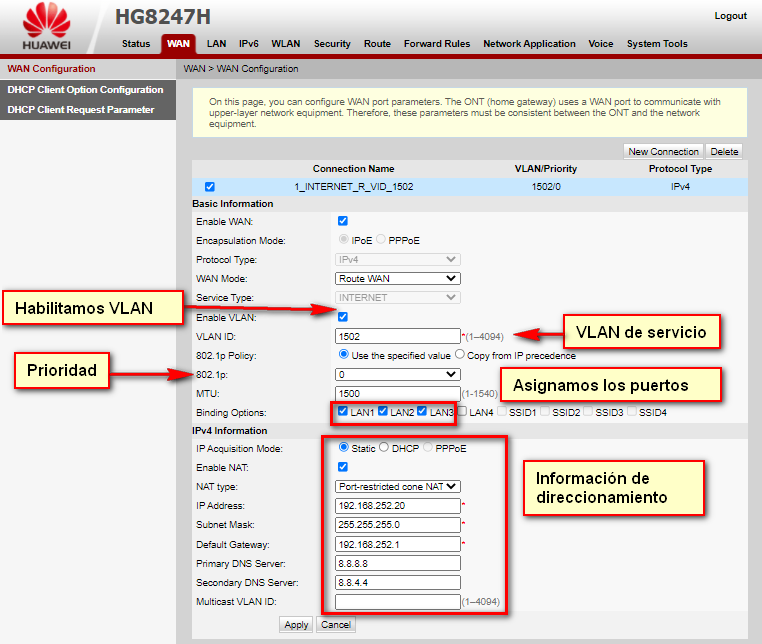Open the Status tab
Screen dimensions: 762x644
tap(136, 44)
